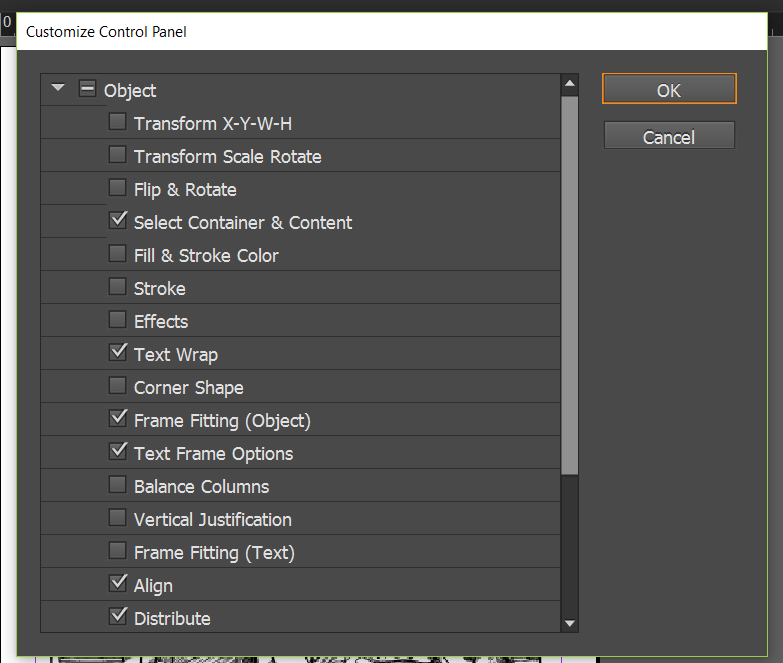Check Vertical Justification option

[x=117, y=518]
